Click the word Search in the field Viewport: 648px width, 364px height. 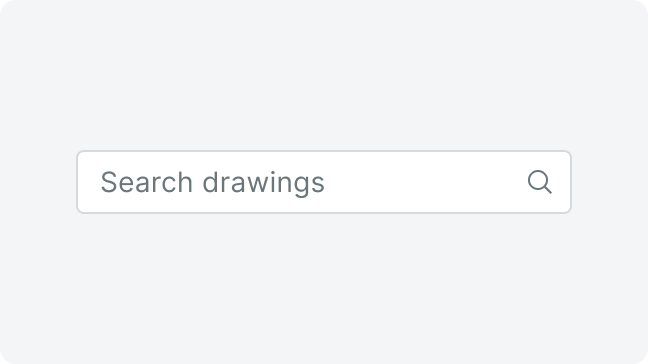point(147,182)
